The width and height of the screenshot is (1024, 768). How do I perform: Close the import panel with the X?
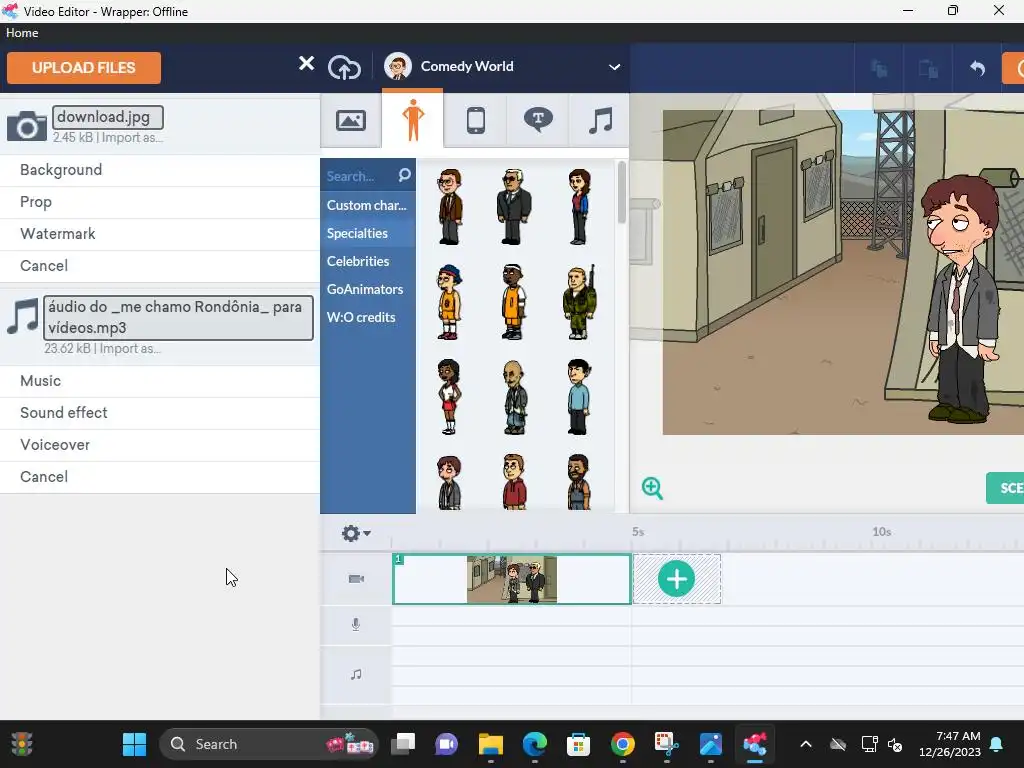[306, 63]
